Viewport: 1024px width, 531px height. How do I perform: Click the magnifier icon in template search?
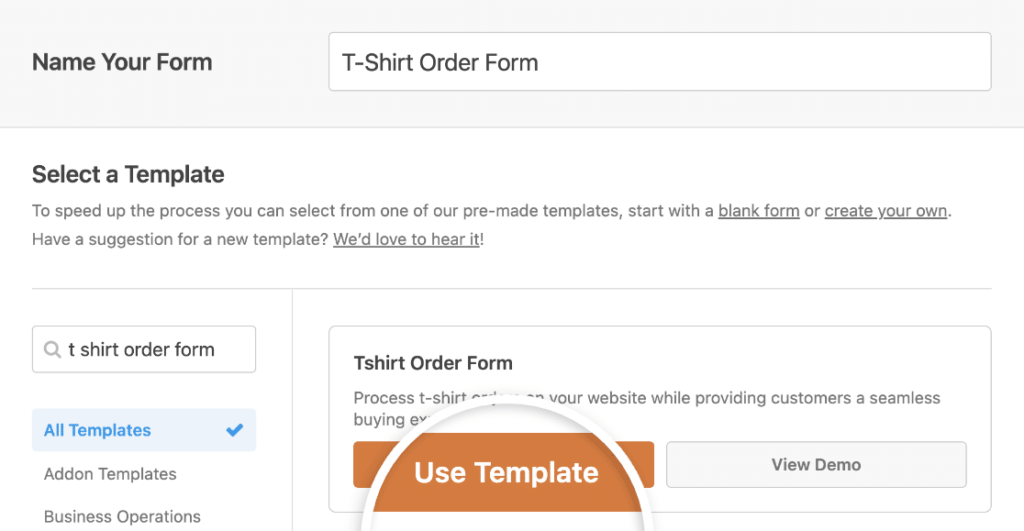coord(51,350)
